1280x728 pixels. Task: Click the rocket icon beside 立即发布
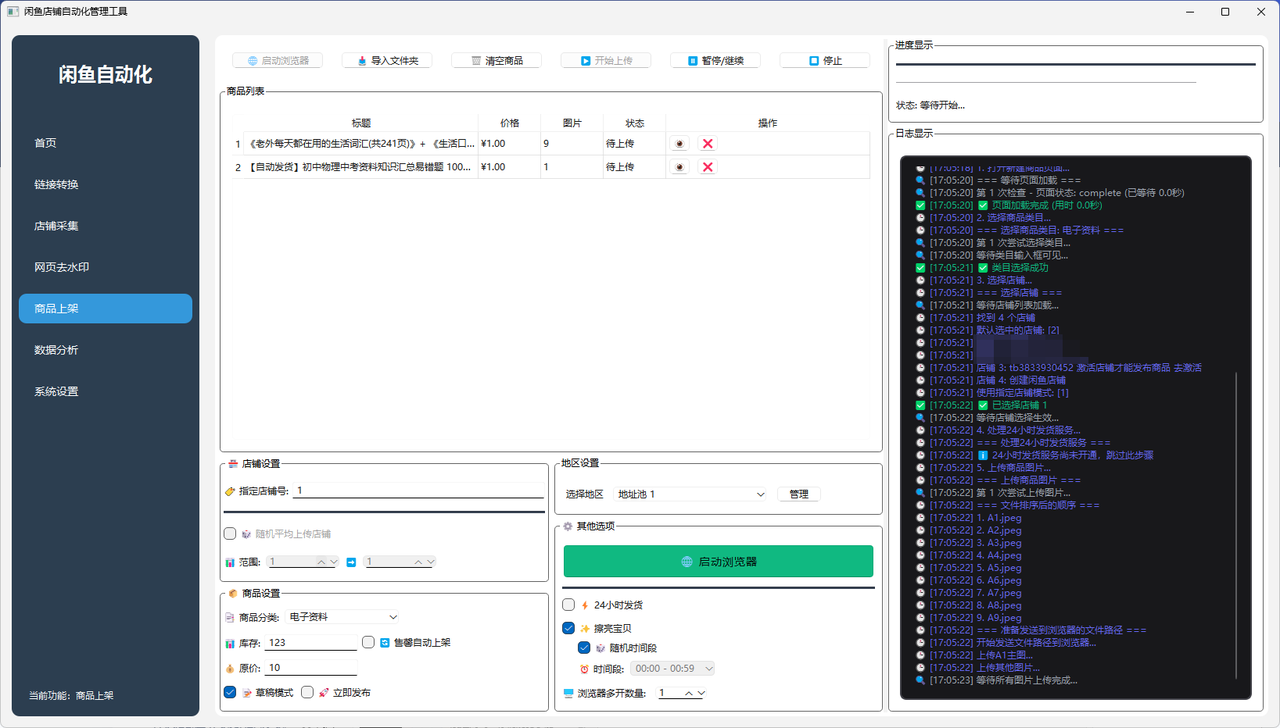[323, 692]
